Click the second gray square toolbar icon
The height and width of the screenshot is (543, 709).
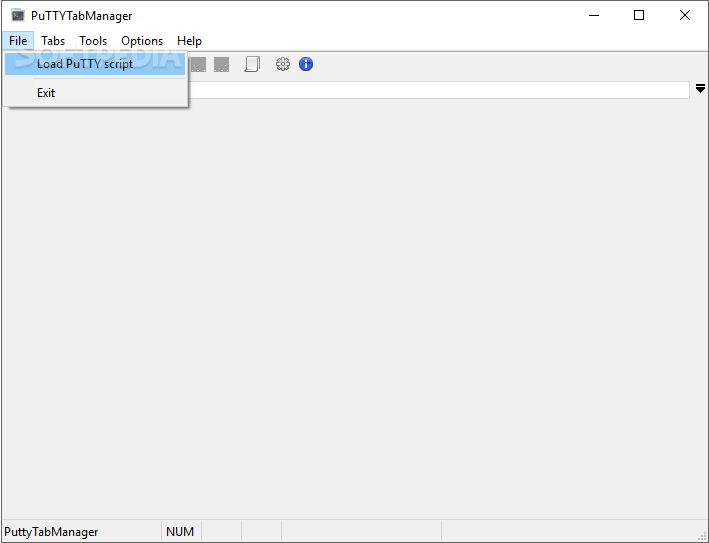(222, 64)
